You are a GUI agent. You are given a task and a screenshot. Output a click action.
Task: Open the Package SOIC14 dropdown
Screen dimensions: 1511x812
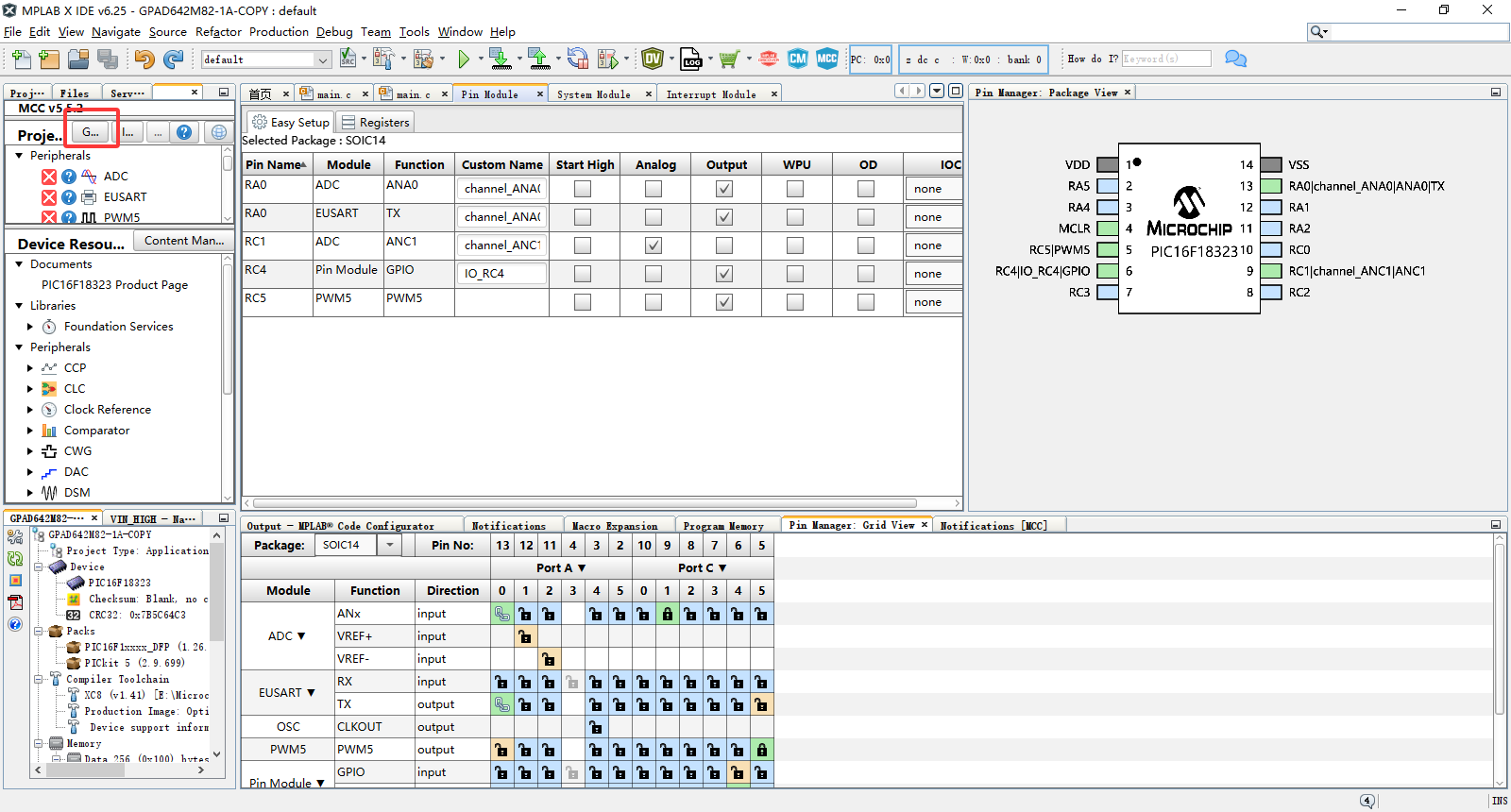tap(389, 545)
